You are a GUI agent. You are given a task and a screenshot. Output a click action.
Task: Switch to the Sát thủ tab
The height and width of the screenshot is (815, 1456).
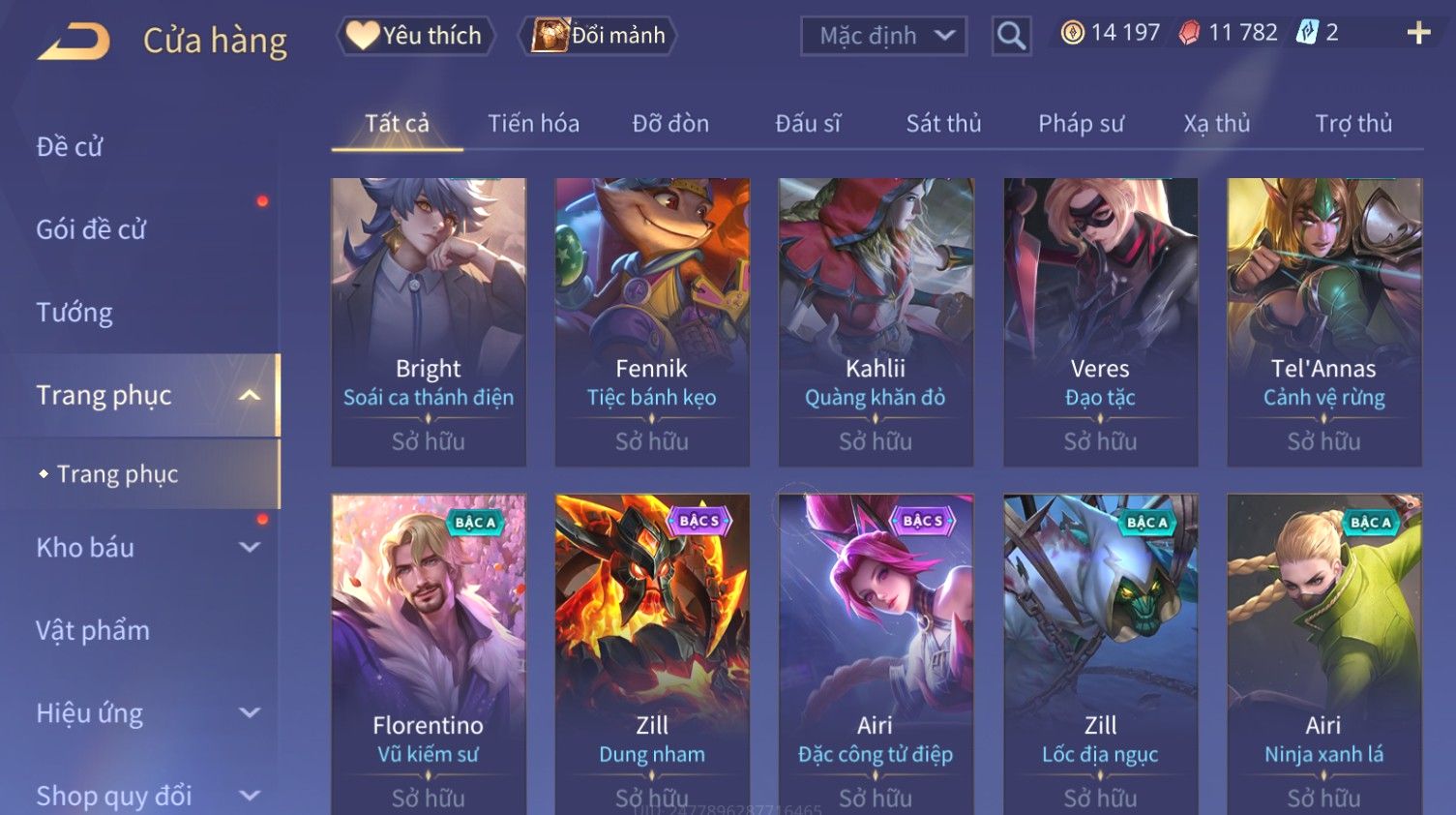pos(943,124)
